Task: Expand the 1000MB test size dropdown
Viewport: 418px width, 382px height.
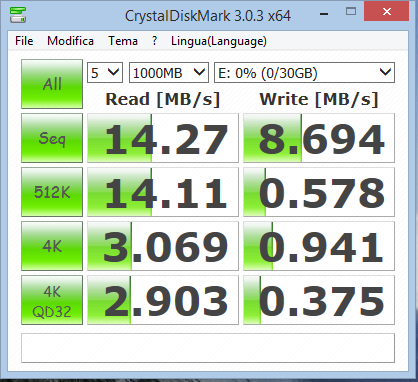Action: pyautogui.click(x=169, y=72)
